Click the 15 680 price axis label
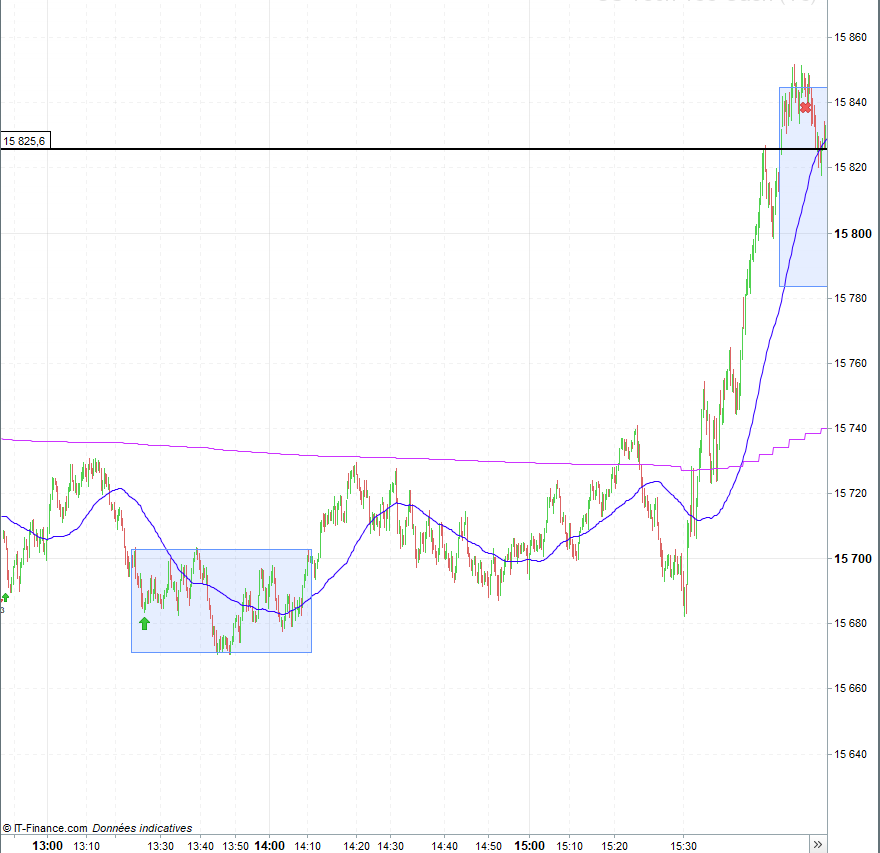The image size is (880, 853). [850, 623]
